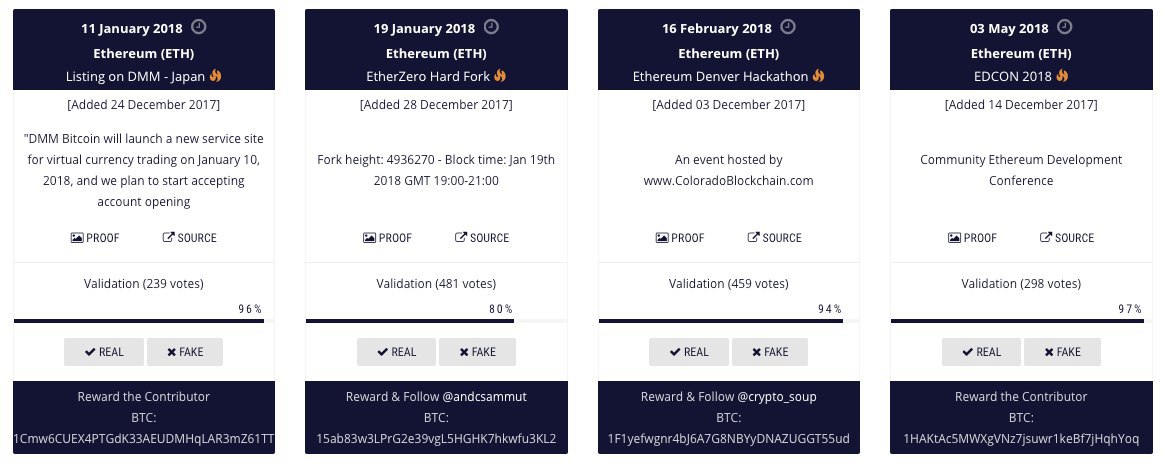
Task: Click fire icon next to EtherZero Hard Fork
Action: [x=500, y=76]
